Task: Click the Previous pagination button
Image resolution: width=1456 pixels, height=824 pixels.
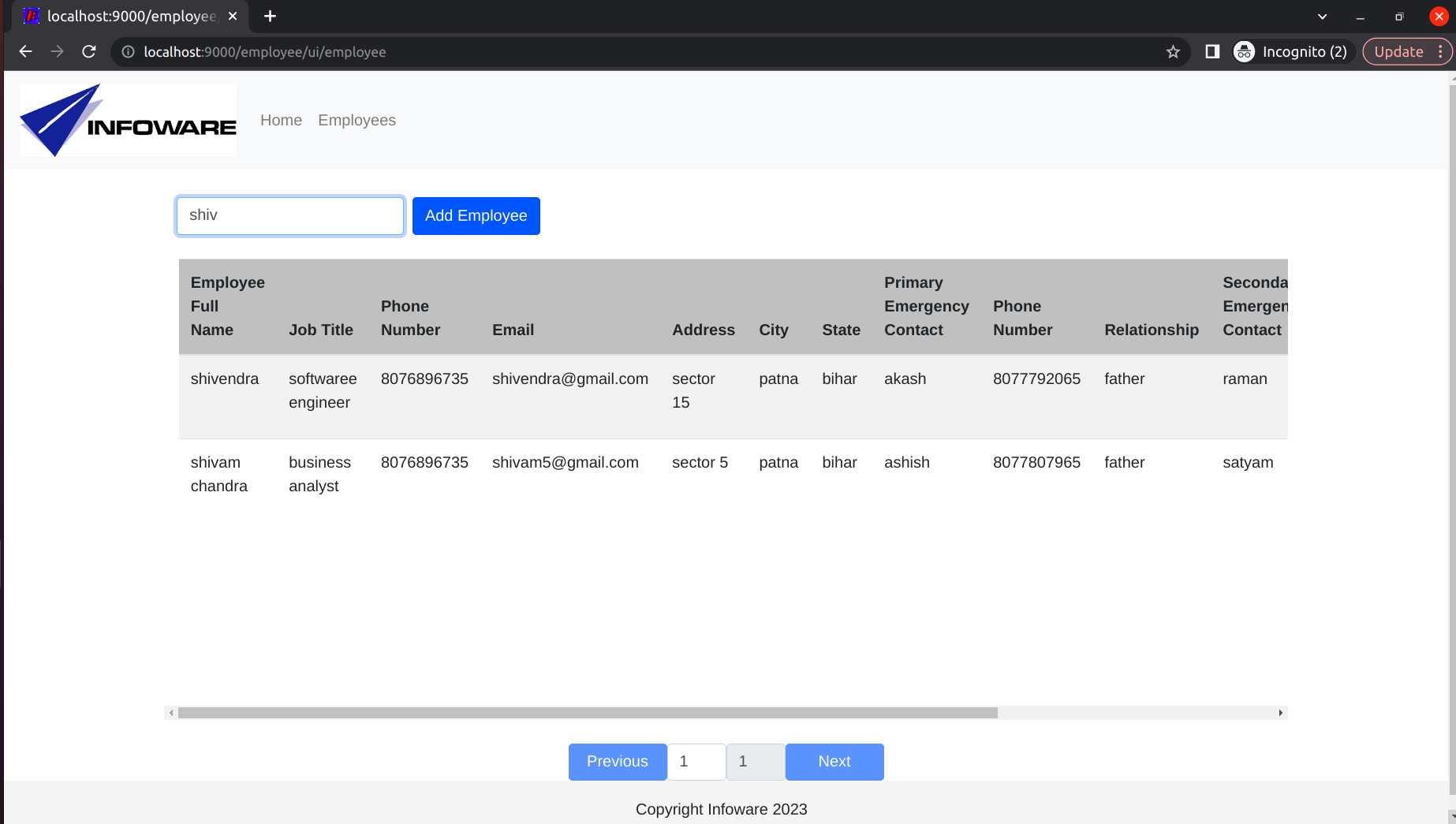Action: pos(618,762)
